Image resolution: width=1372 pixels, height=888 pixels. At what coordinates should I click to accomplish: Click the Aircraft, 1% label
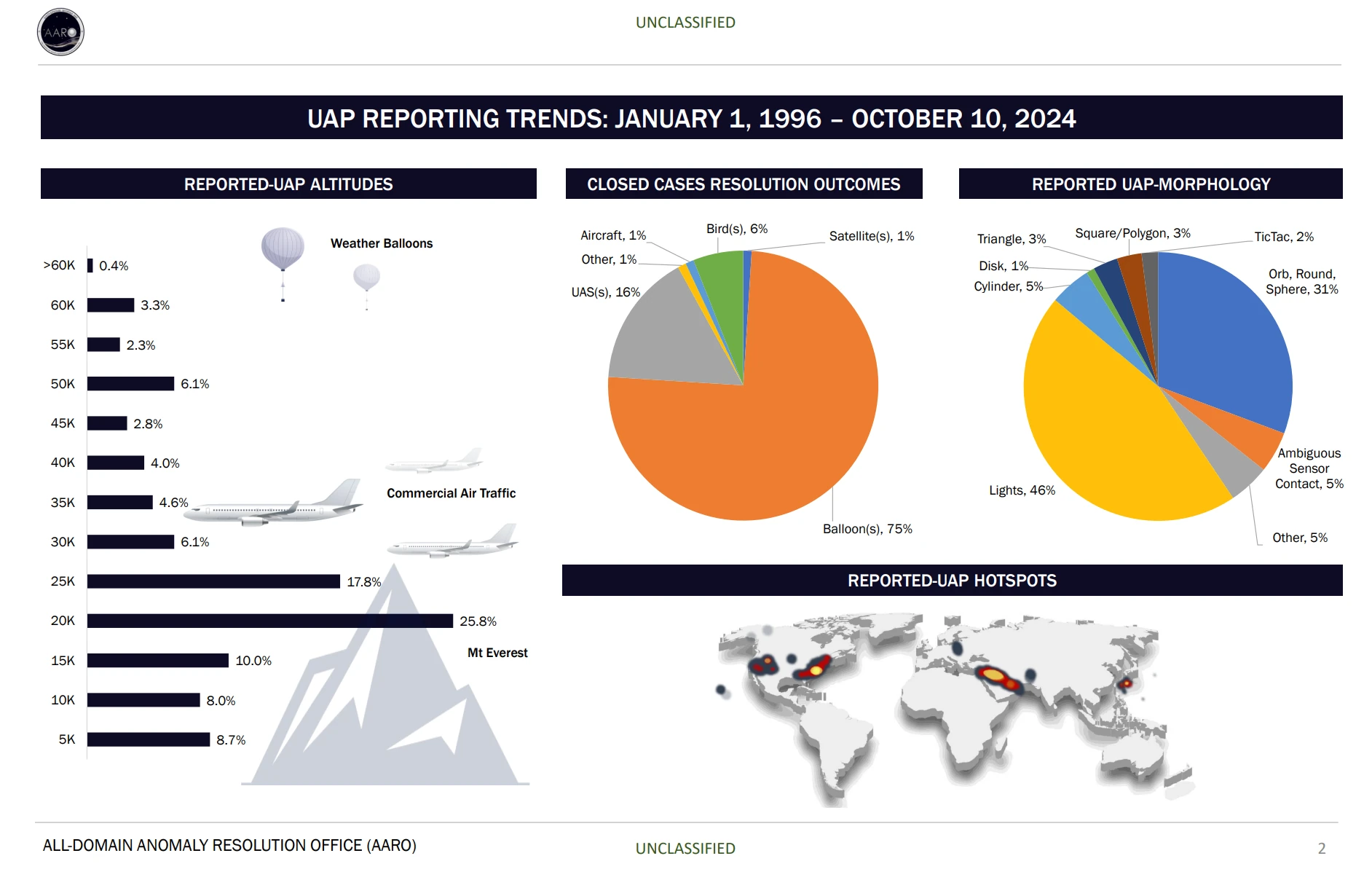click(613, 235)
